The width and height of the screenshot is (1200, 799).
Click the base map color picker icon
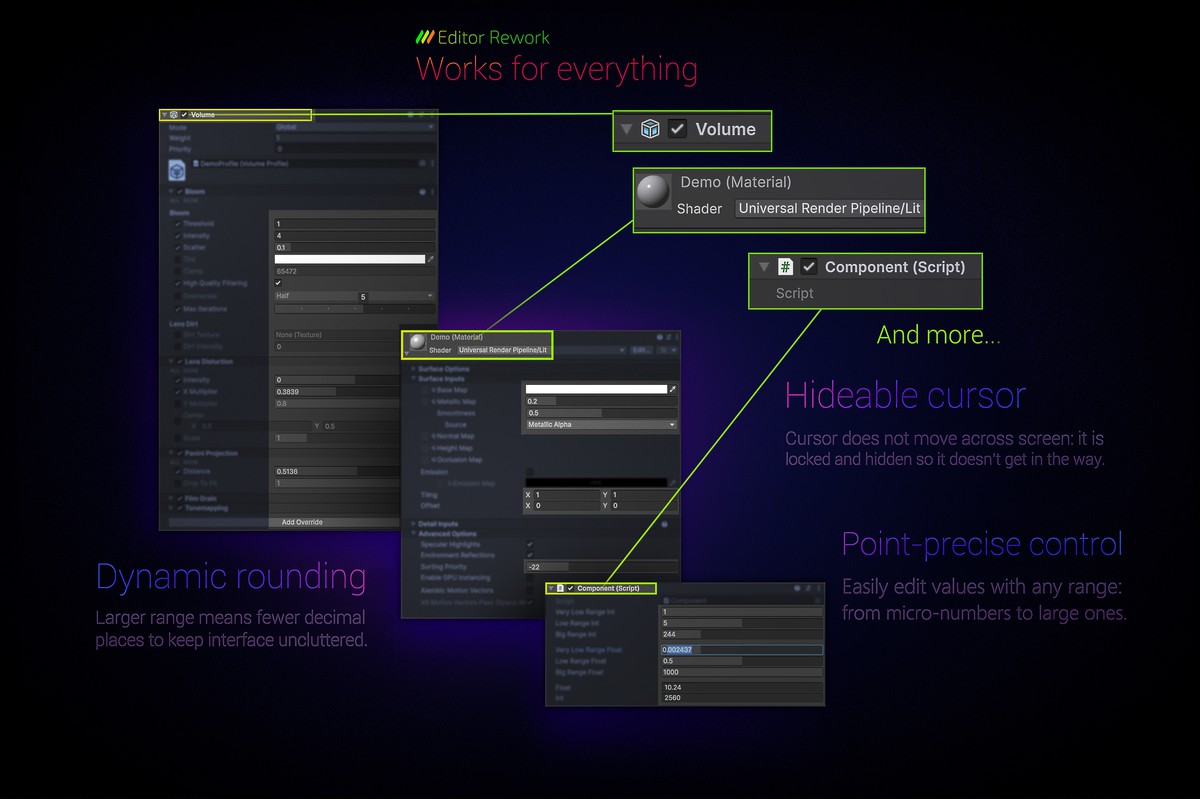tap(674, 390)
